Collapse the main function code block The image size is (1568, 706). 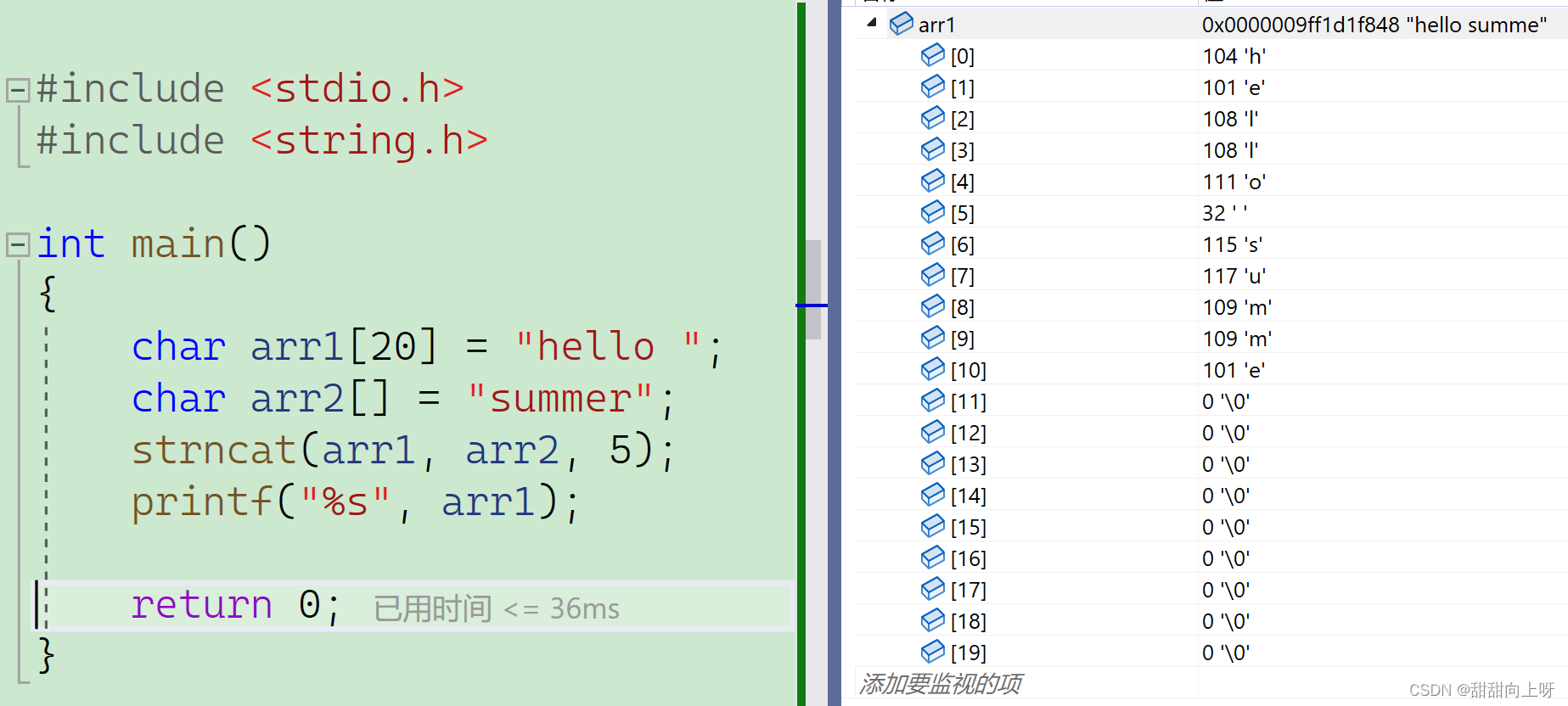click(17, 244)
